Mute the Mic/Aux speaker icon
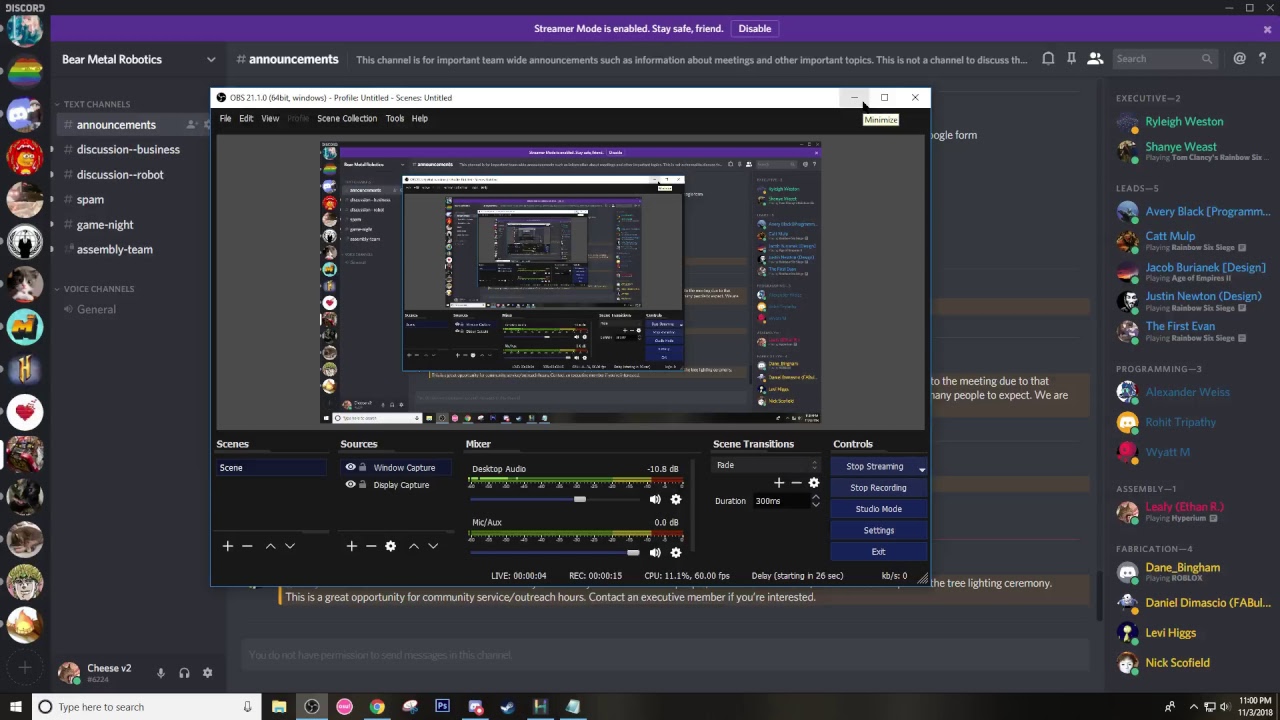This screenshot has height=720, width=1280. (655, 552)
